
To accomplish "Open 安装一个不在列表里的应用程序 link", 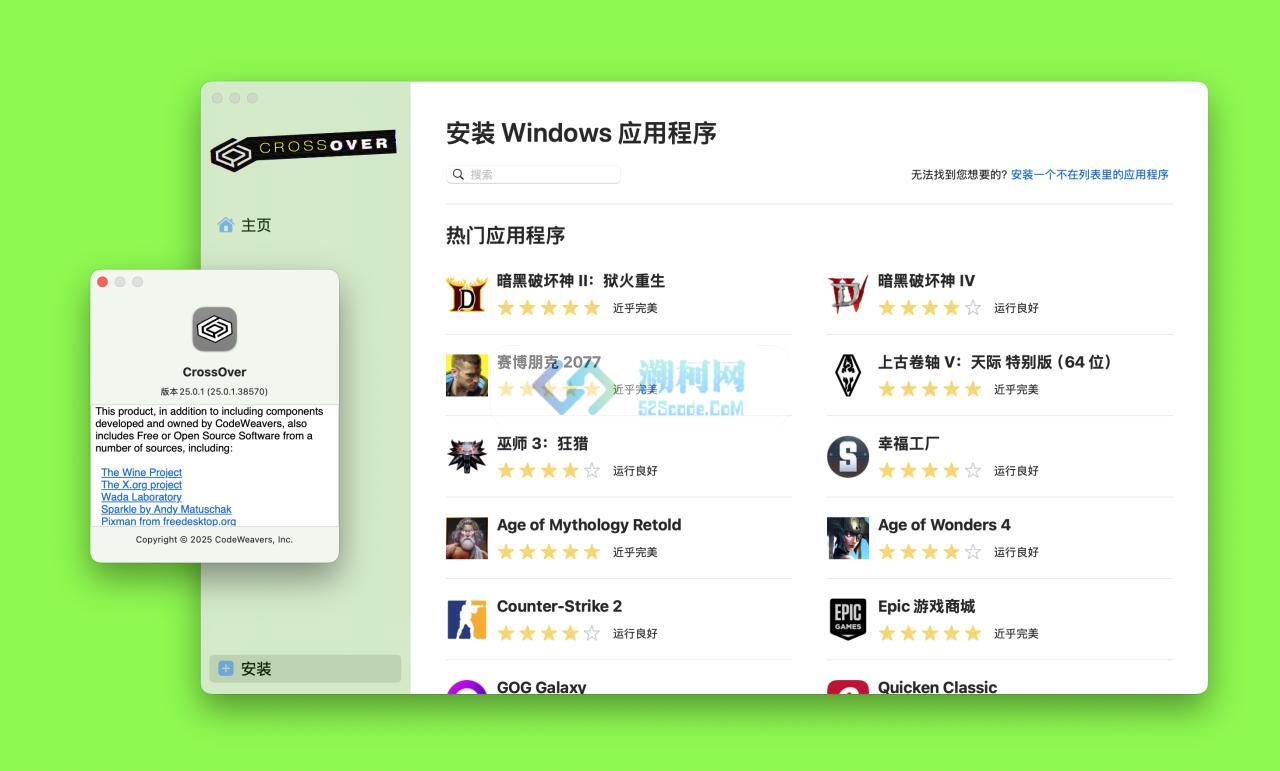I will (1089, 174).
